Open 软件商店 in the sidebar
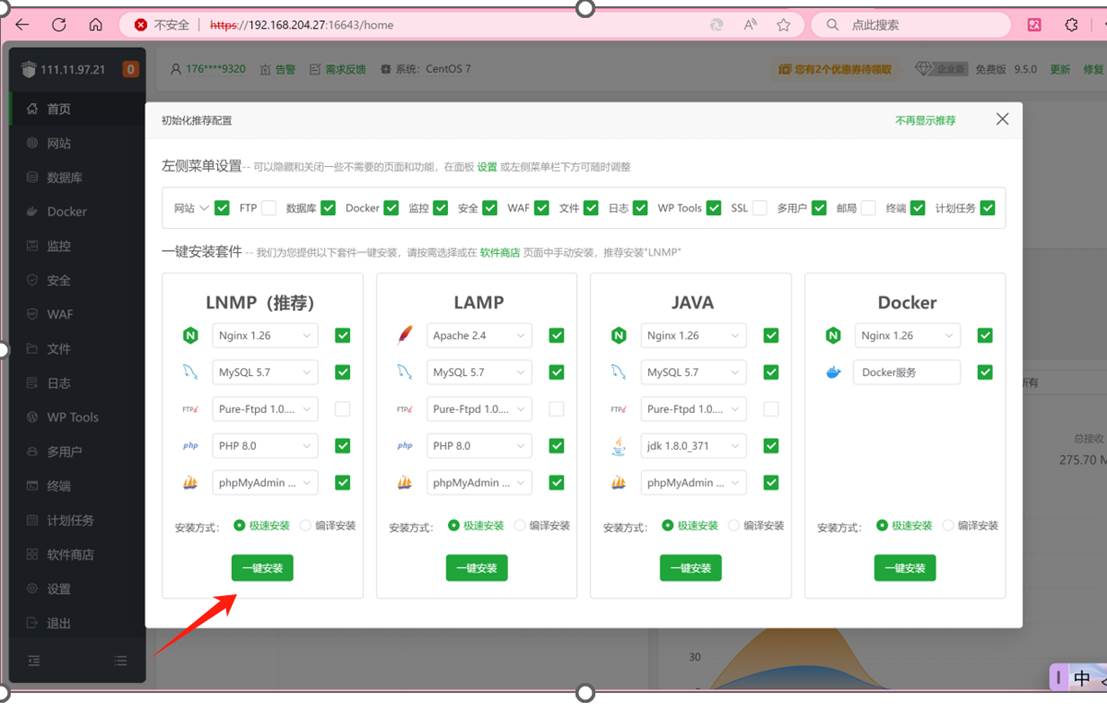Screen dimensions: 1107x710 click(x=78, y=555)
